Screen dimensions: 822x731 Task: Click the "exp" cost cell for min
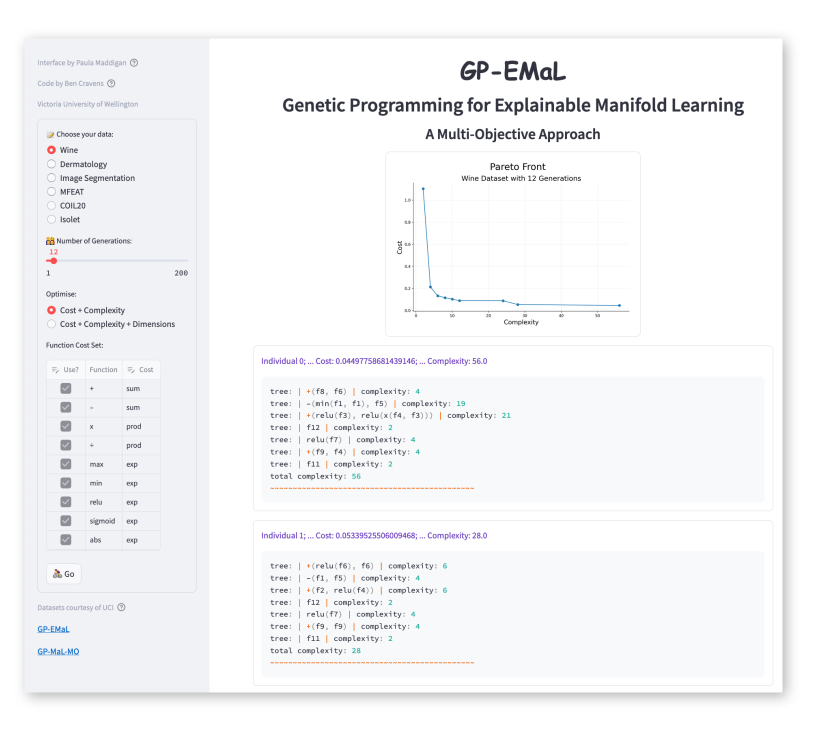140,483
